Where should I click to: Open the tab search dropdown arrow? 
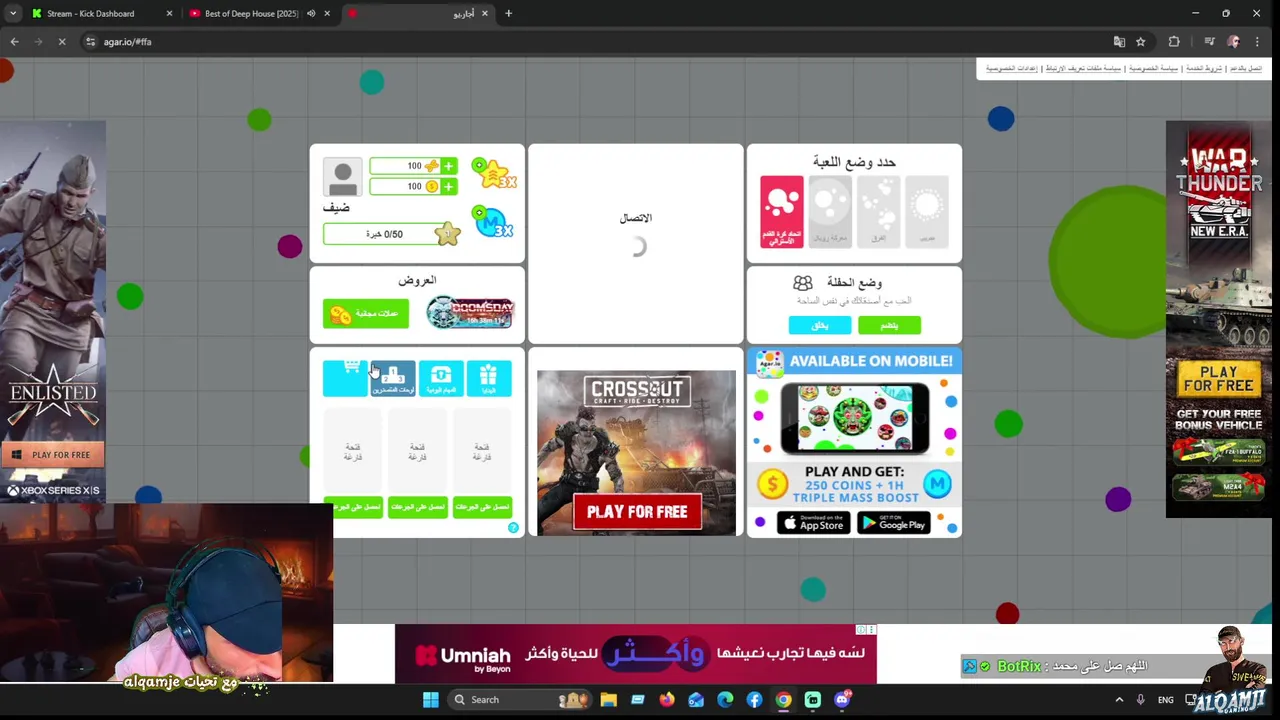pos(13,14)
